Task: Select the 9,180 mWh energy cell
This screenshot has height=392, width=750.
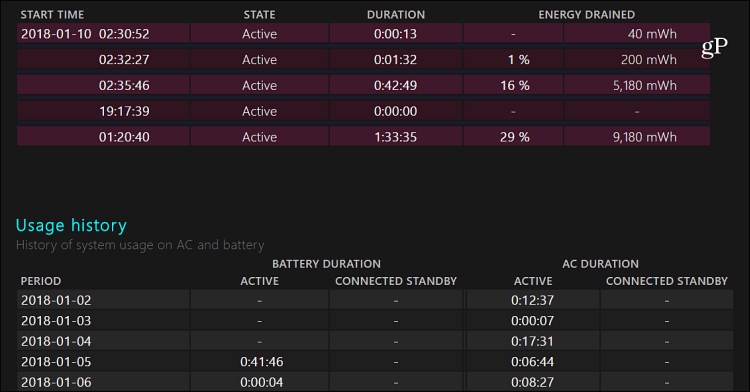Action: (637, 137)
